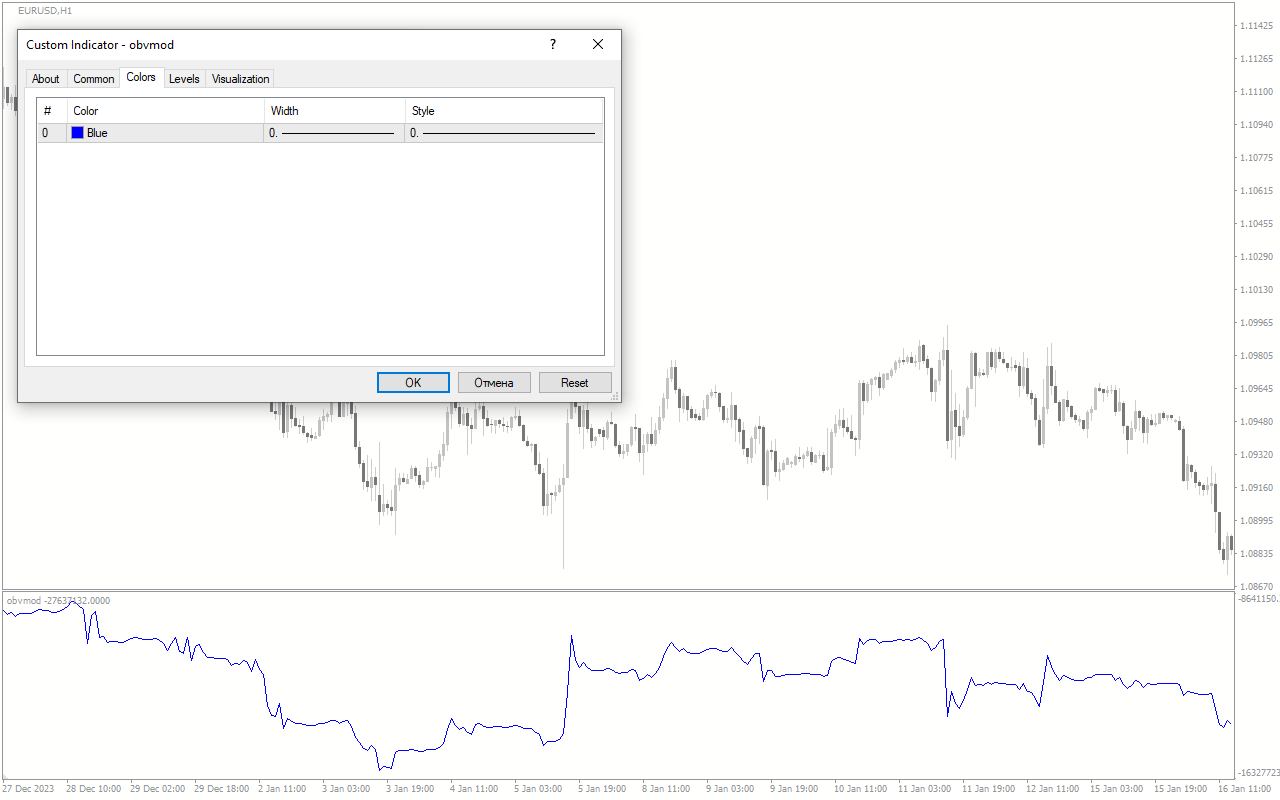Open the Common tab
This screenshot has height=800, width=1280.
click(x=94, y=79)
